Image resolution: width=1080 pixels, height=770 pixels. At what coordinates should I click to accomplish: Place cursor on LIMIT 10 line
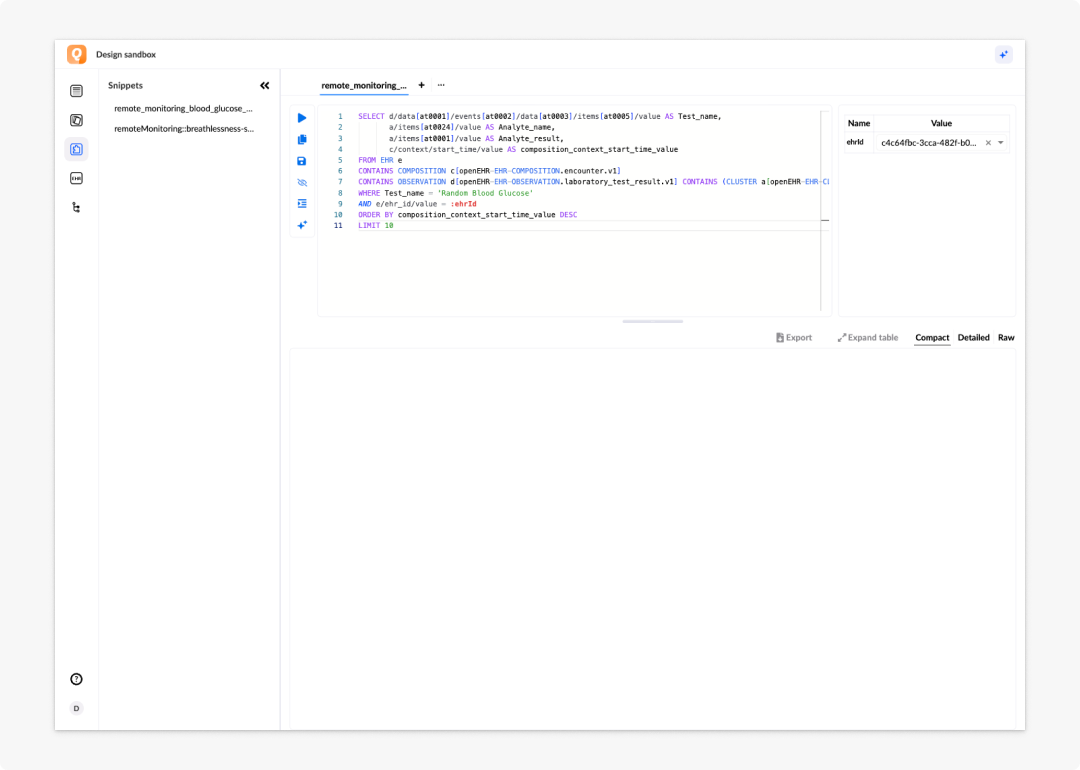[375, 226]
